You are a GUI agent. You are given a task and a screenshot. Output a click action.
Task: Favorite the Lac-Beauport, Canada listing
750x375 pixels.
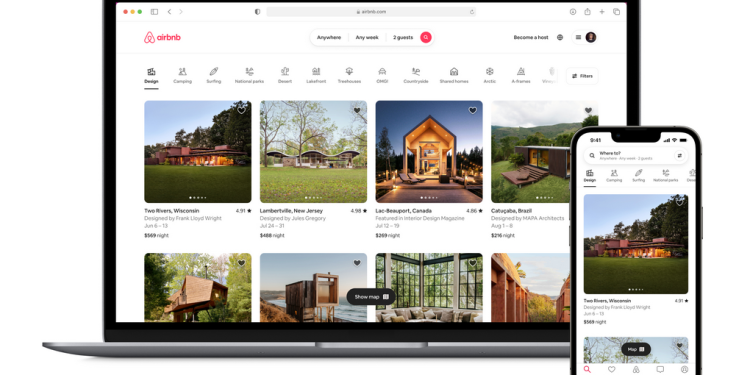click(473, 110)
